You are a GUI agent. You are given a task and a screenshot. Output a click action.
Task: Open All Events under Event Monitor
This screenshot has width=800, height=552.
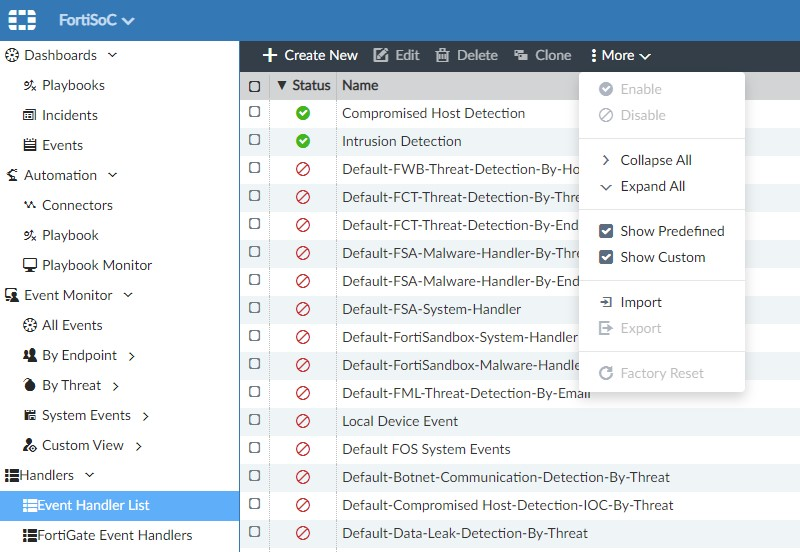(x=72, y=325)
